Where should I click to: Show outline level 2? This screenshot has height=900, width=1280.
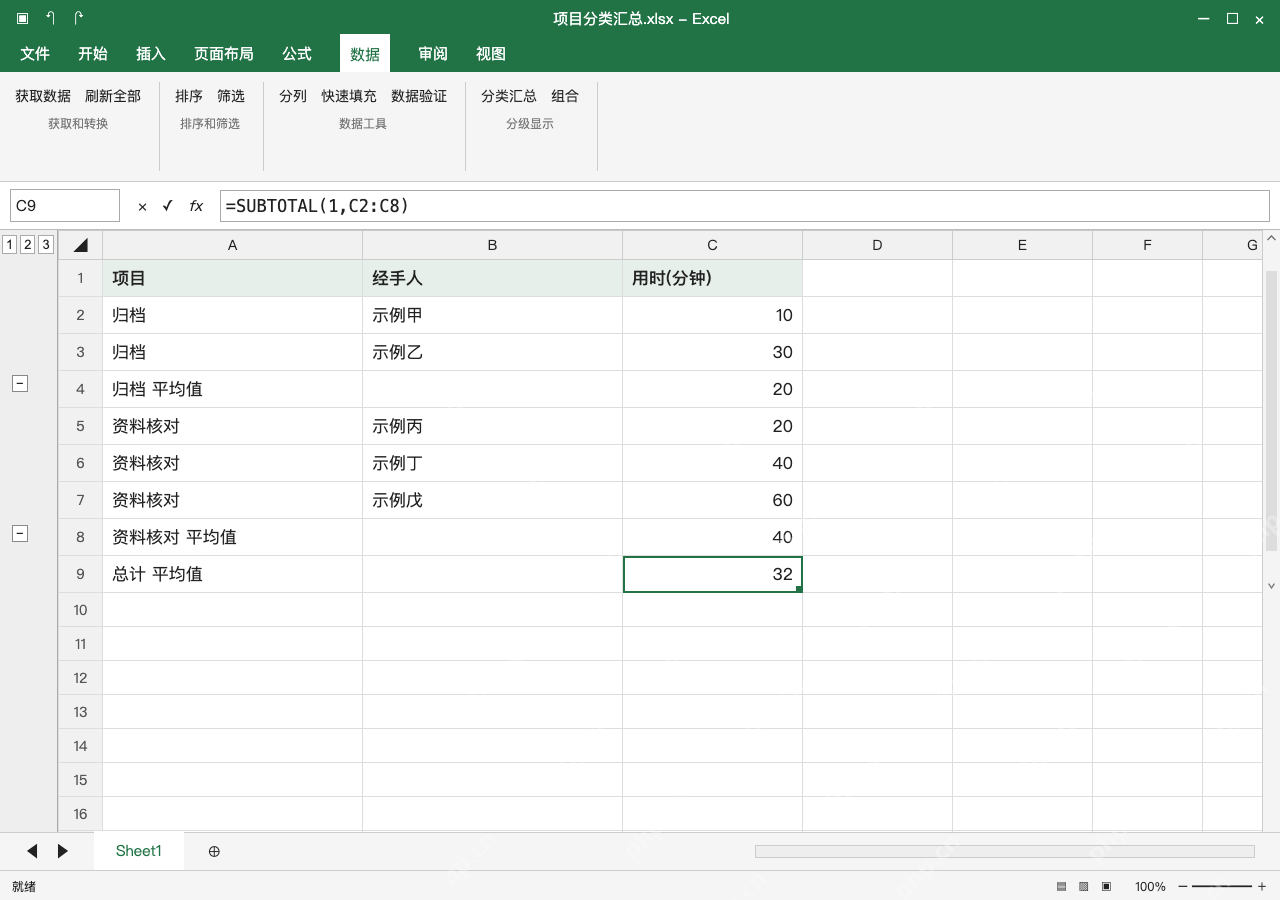tap(27, 244)
